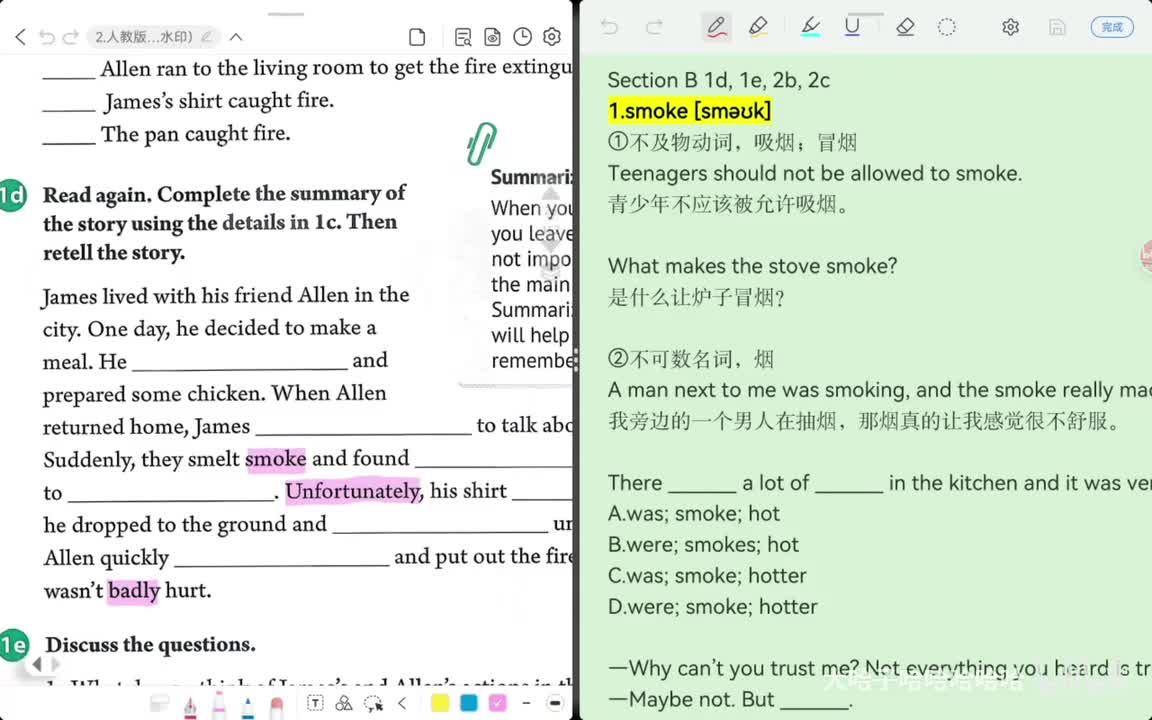Click the 完成 button
The image size is (1152, 720).
click(x=1112, y=27)
